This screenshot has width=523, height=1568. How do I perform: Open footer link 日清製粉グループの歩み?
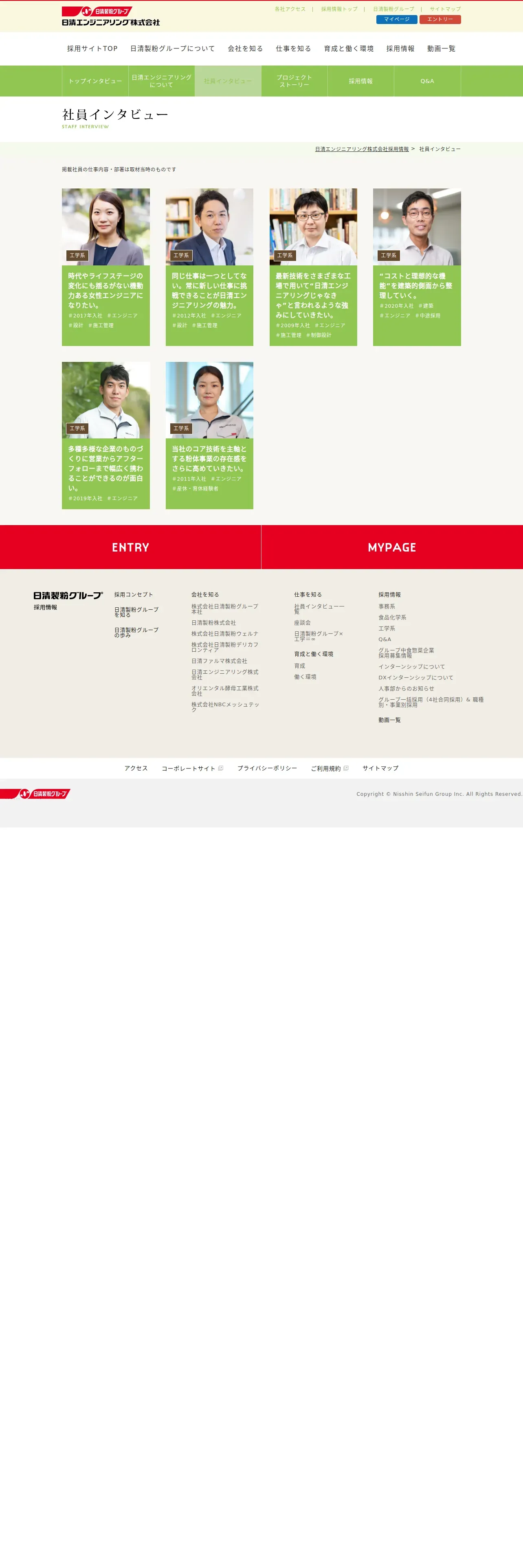click(x=136, y=633)
